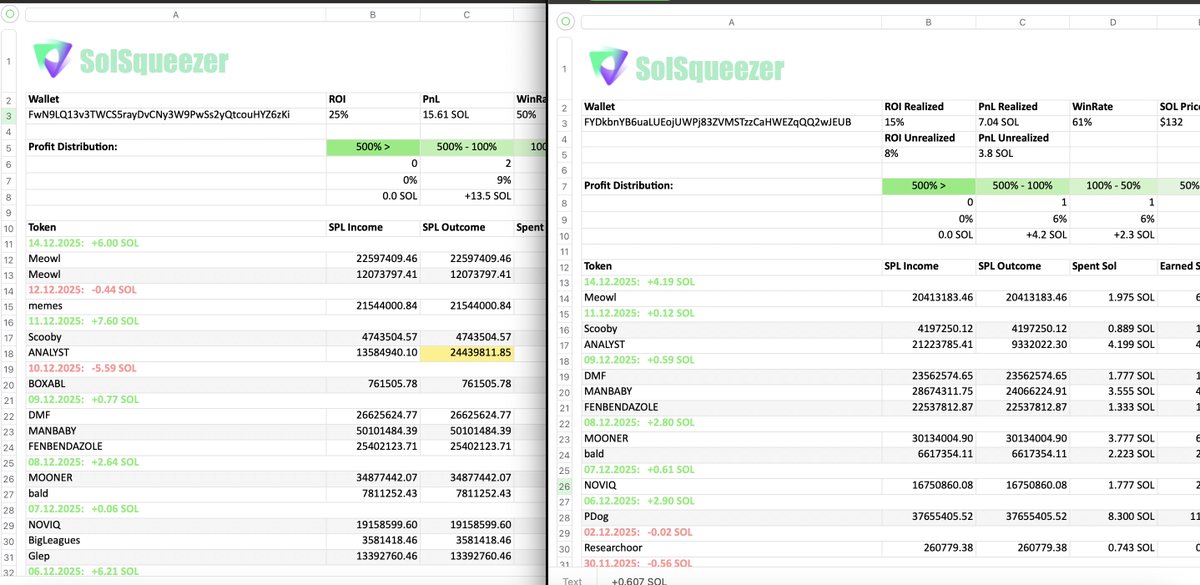Select the 'BigLeagues' token cell

(x=176, y=540)
